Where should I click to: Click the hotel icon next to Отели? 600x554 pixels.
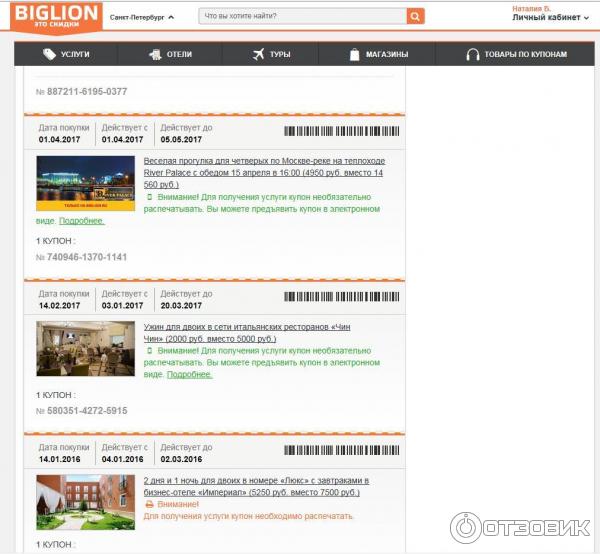click(150, 54)
